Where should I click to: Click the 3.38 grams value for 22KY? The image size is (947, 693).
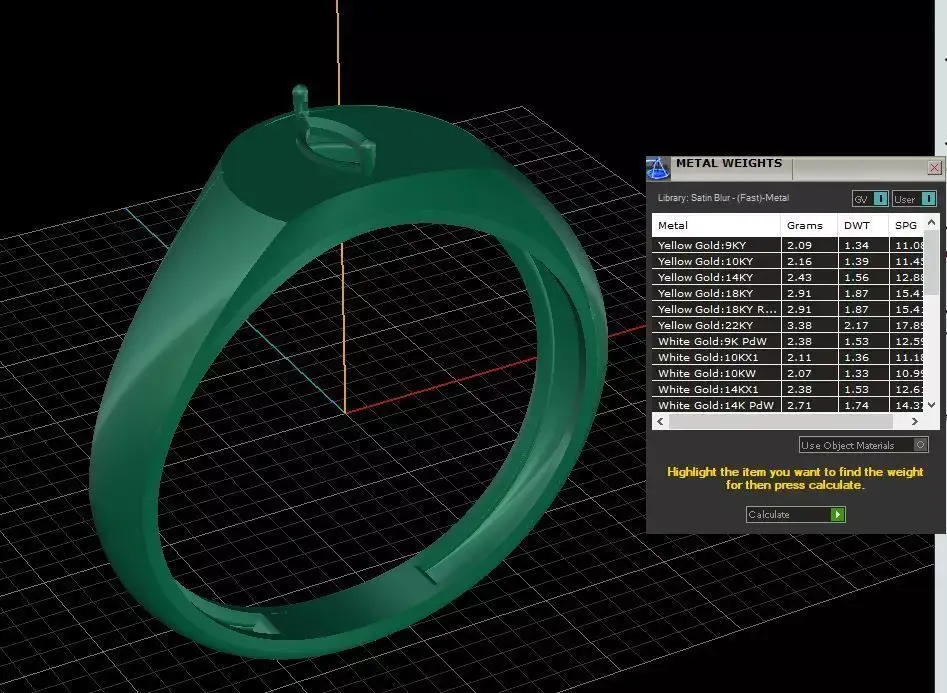(x=800, y=325)
